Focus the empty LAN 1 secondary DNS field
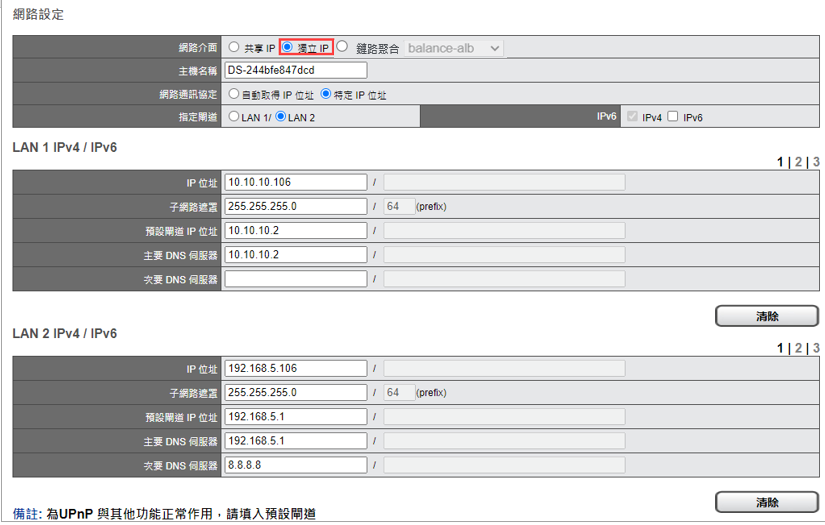Viewport: 825px width, 525px height. coord(296,279)
